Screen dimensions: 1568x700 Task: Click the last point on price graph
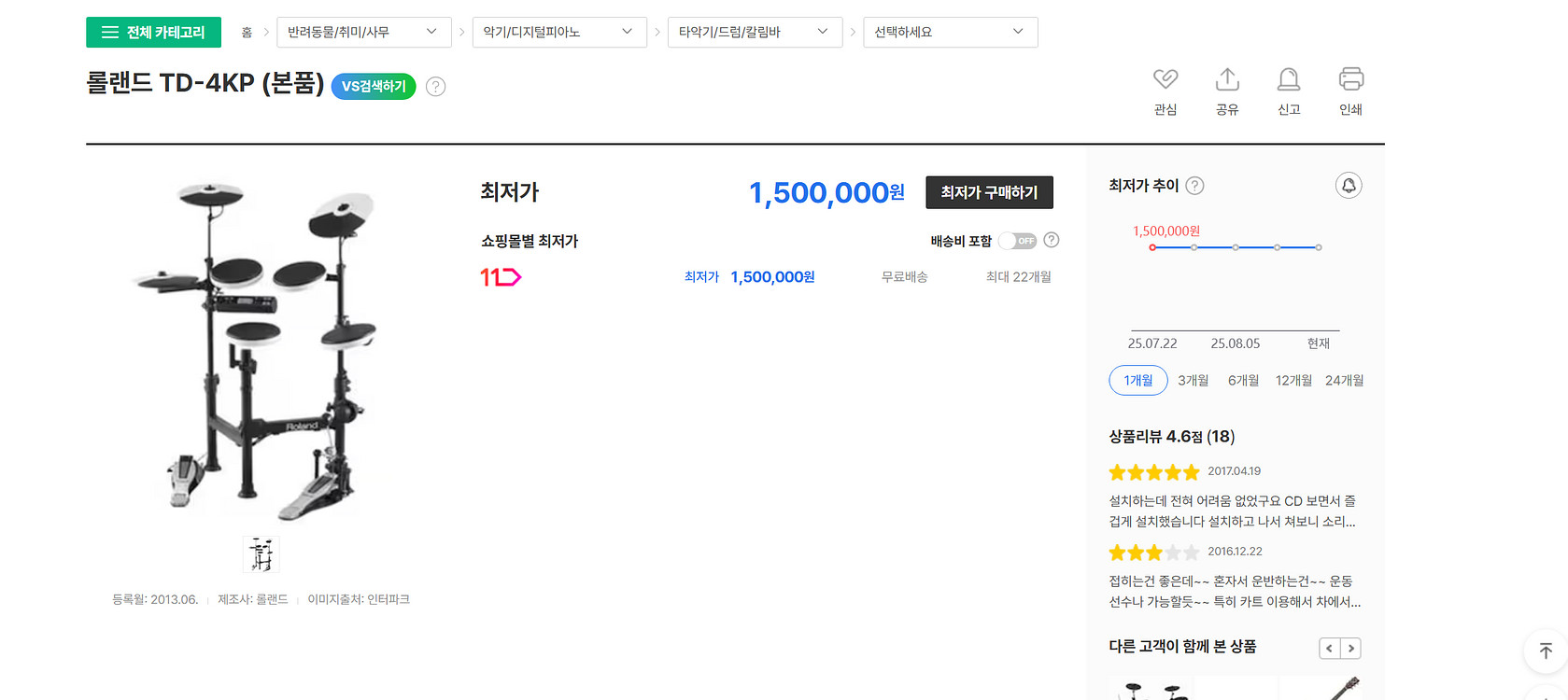[1319, 247]
